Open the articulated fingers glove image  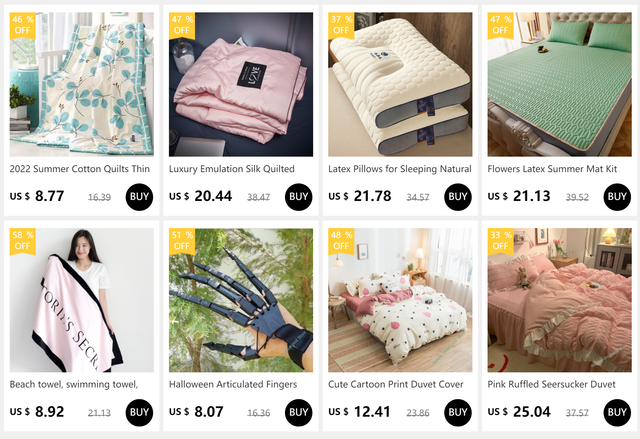(x=241, y=300)
